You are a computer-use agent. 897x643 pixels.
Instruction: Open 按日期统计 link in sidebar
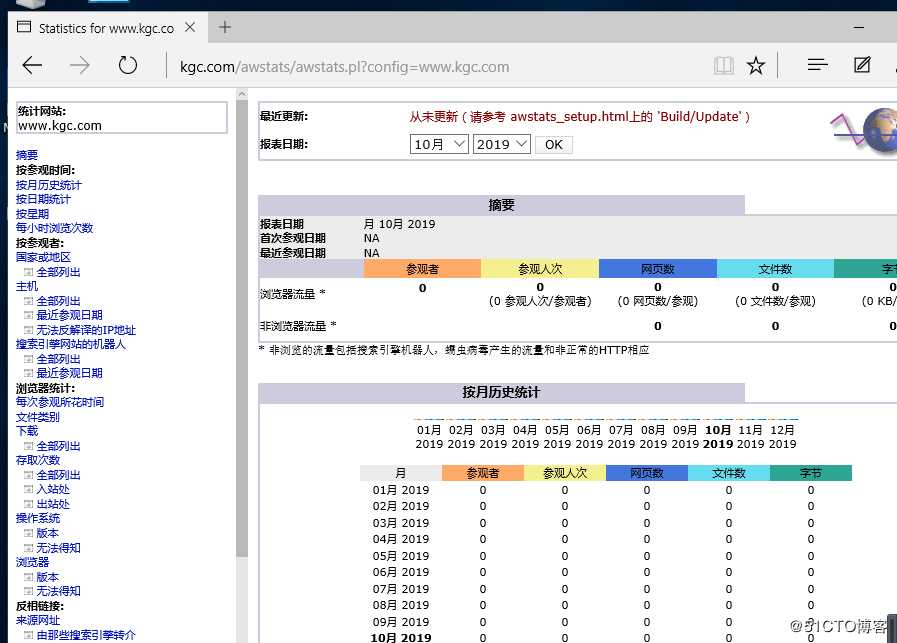(43, 199)
